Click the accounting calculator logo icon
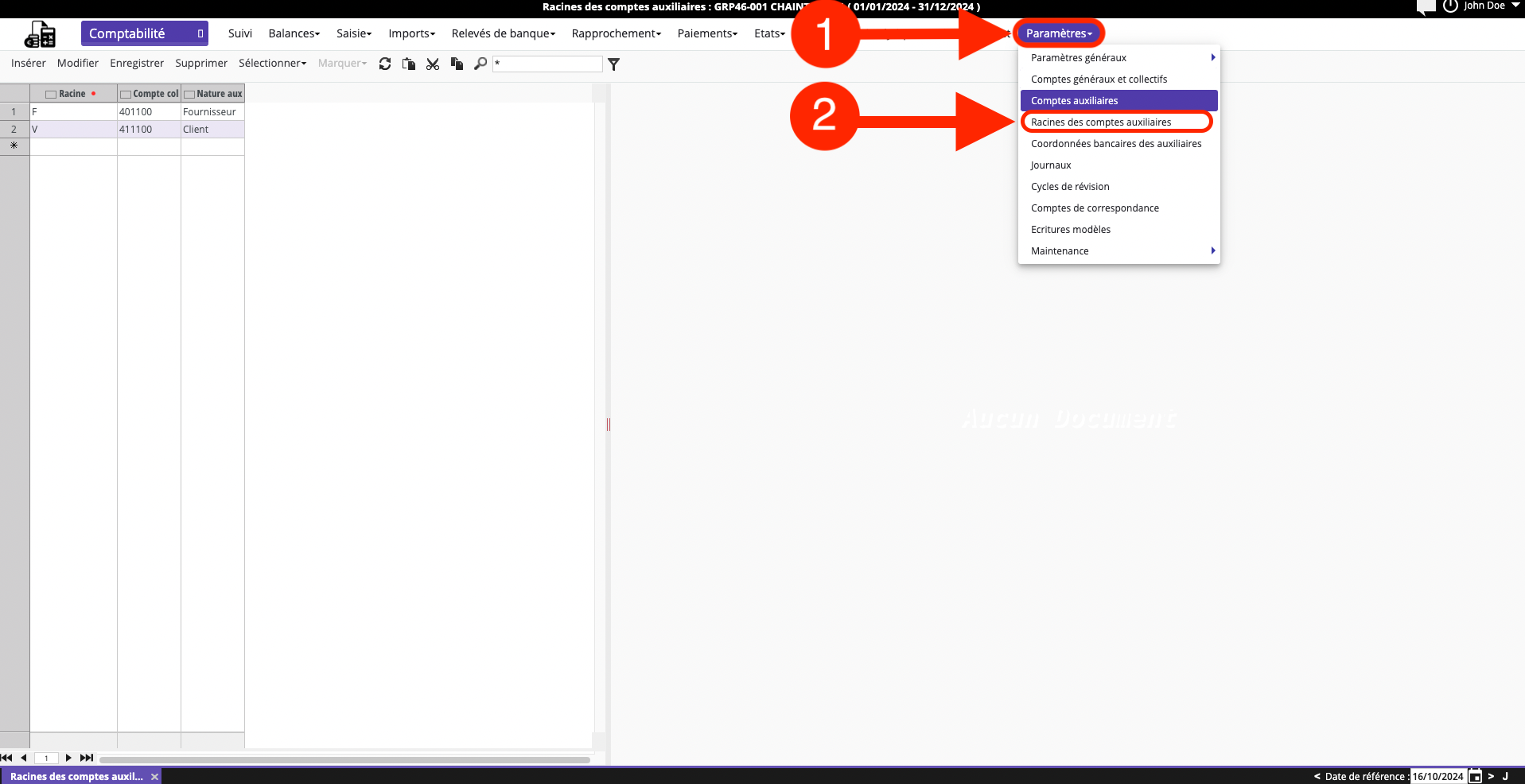The height and width of the screenshot is (784, 1525). (40, 34)
